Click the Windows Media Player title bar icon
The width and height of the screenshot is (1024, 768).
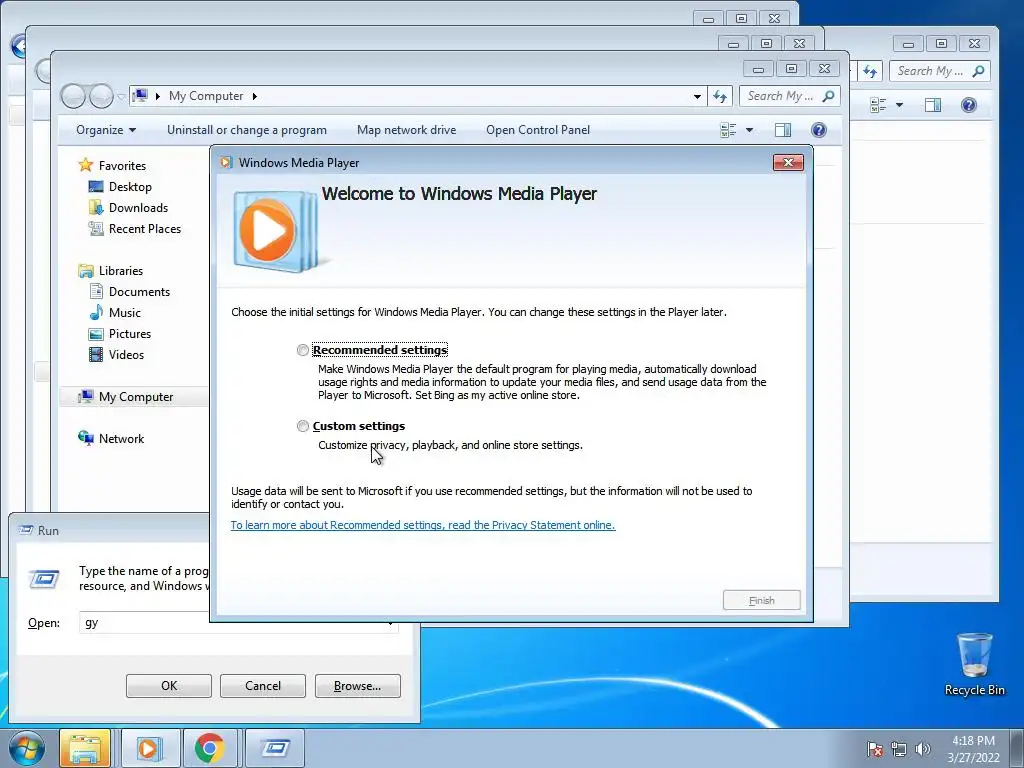[x=226, y=163]
